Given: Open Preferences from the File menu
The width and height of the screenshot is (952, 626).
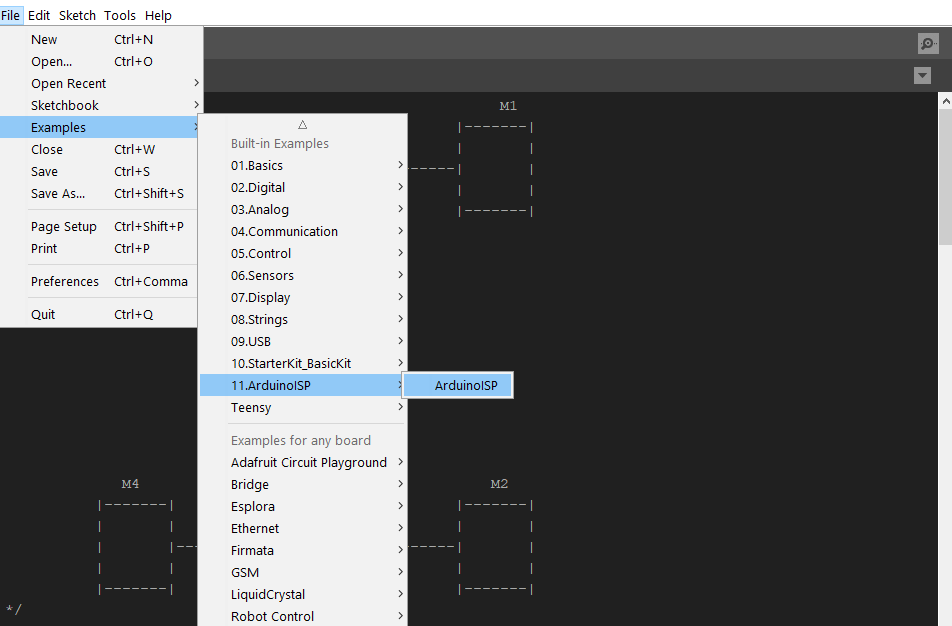Looking at the screenshot, I should 65,281.
